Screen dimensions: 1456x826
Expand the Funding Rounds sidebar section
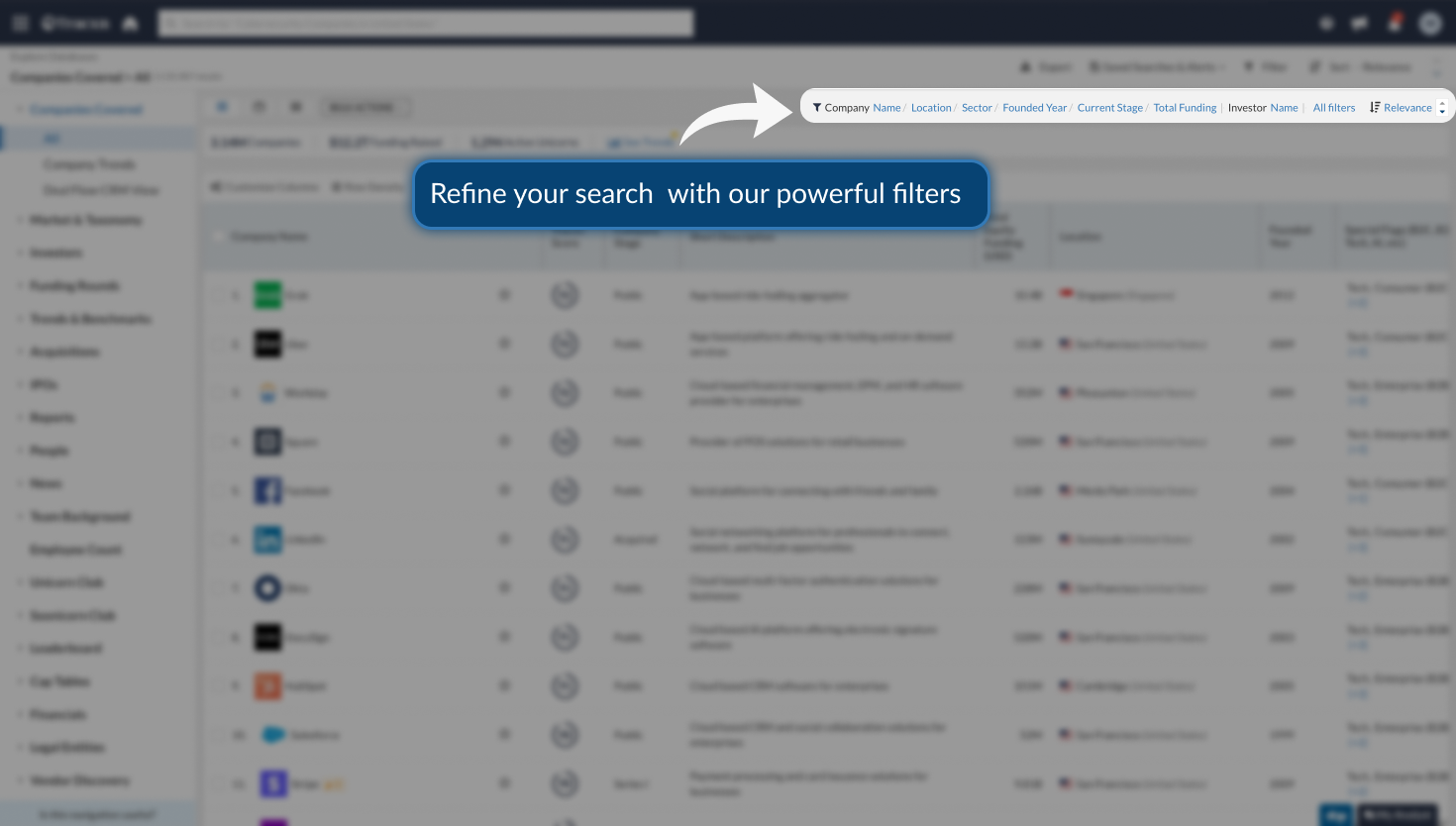tap(73, 286)
